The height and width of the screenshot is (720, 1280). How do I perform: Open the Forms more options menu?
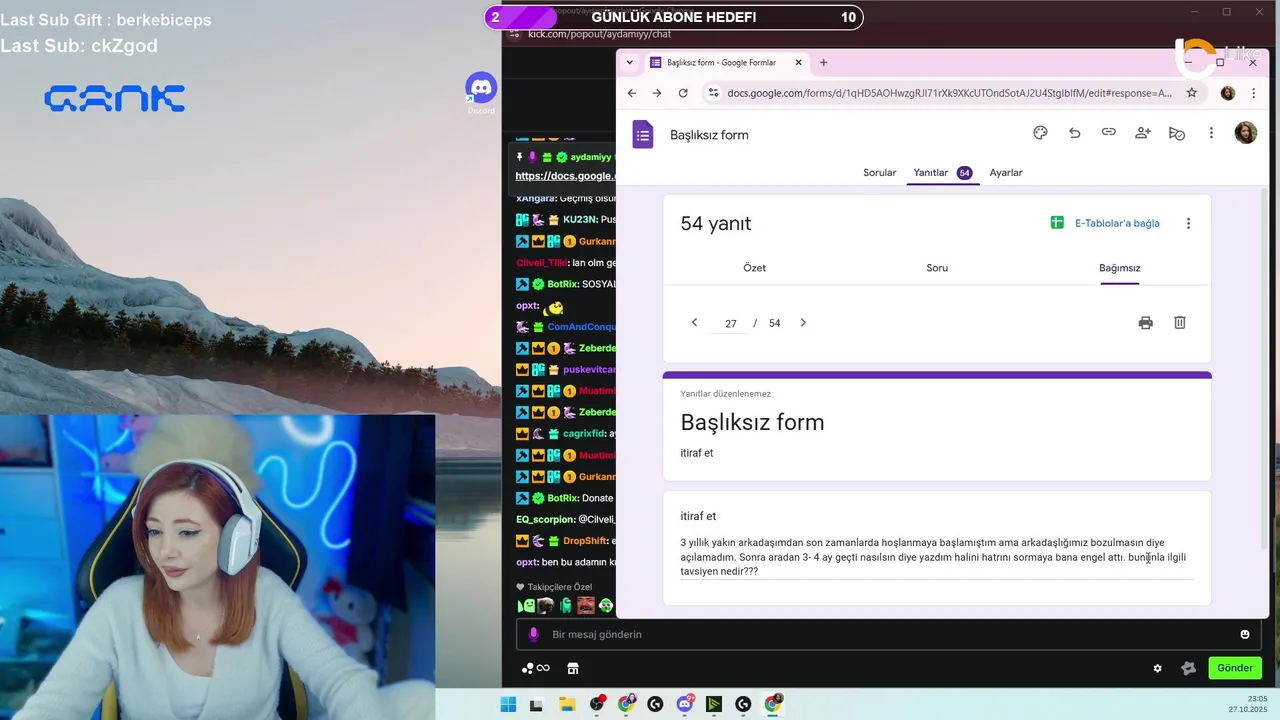click(1211, 133)
